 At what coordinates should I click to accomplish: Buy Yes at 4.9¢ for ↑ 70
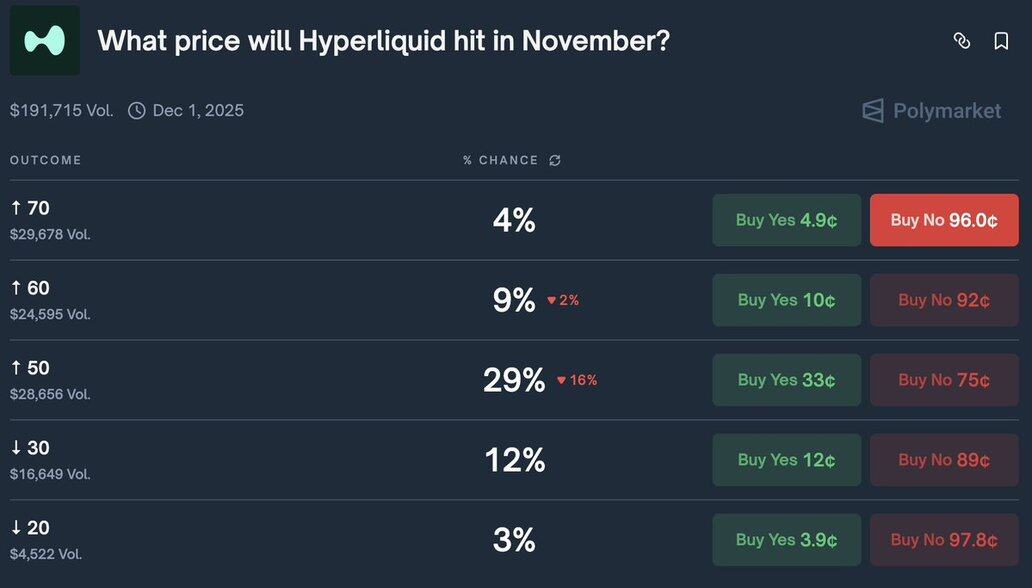[x=786, y=220]
